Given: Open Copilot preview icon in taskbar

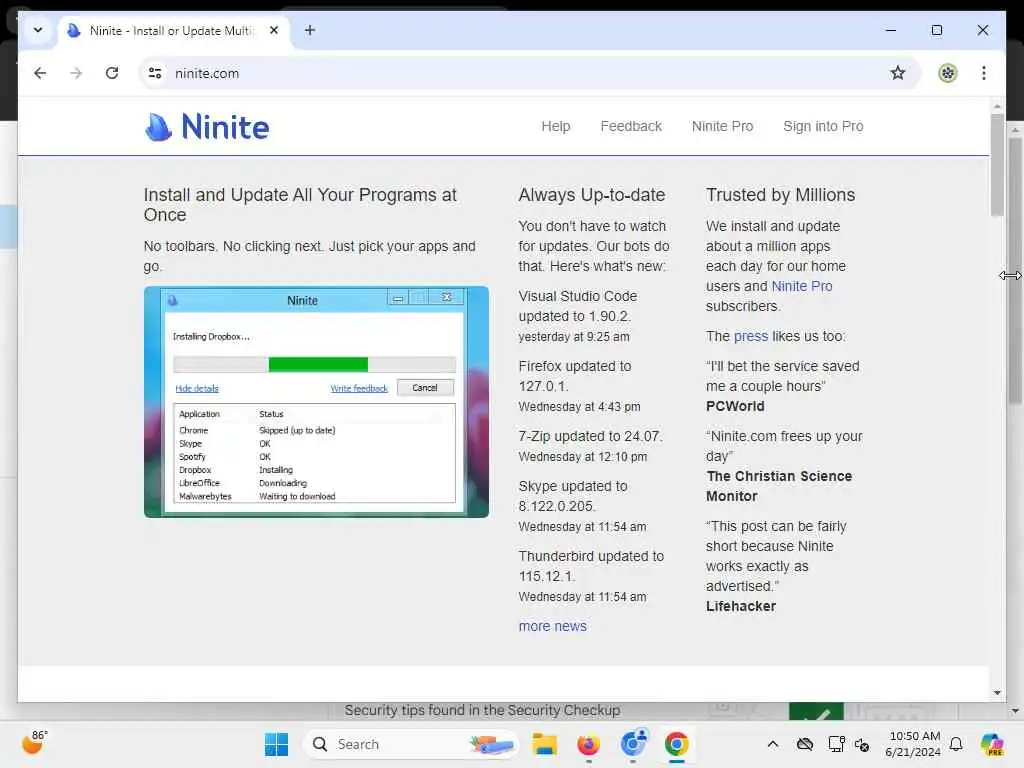Looking at the screenshot, I should (992, 744).
